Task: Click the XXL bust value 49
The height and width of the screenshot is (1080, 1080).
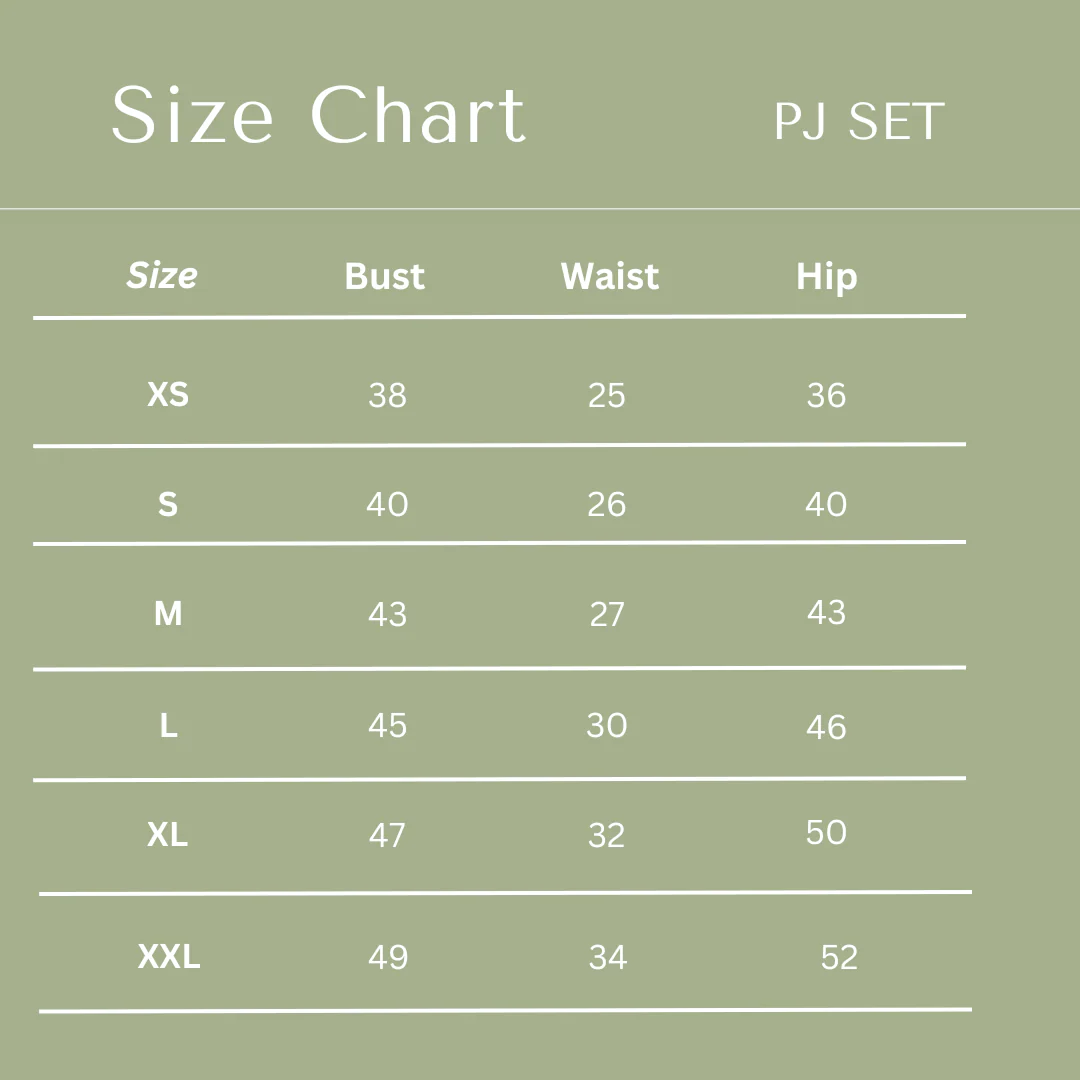Action: click(x=388, y=958)
